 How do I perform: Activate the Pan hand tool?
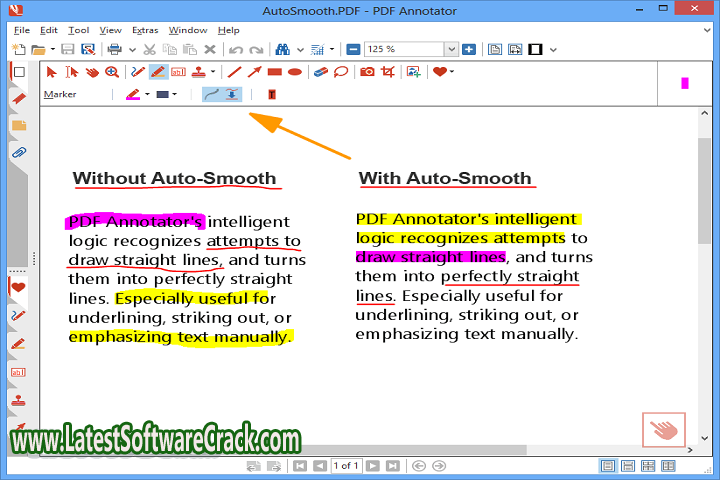tap(92, 72)
